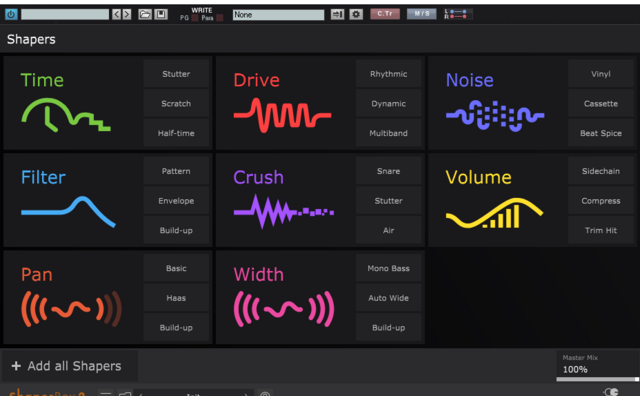Select Noise Vinyl preset
The height and width of the screenshot is (396, 640).
[601, 74]
